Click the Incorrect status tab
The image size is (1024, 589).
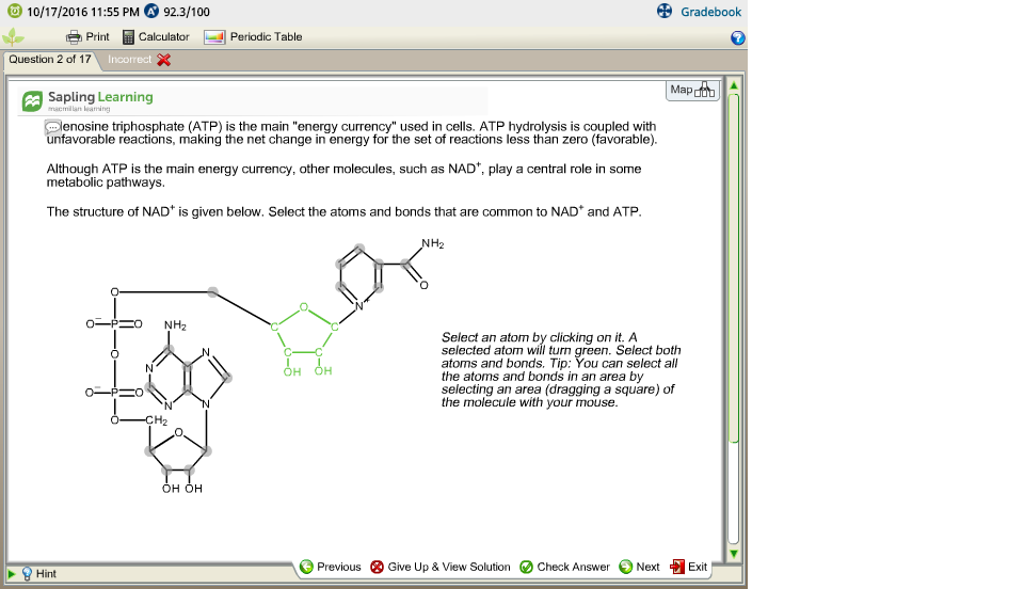(133, 59)
